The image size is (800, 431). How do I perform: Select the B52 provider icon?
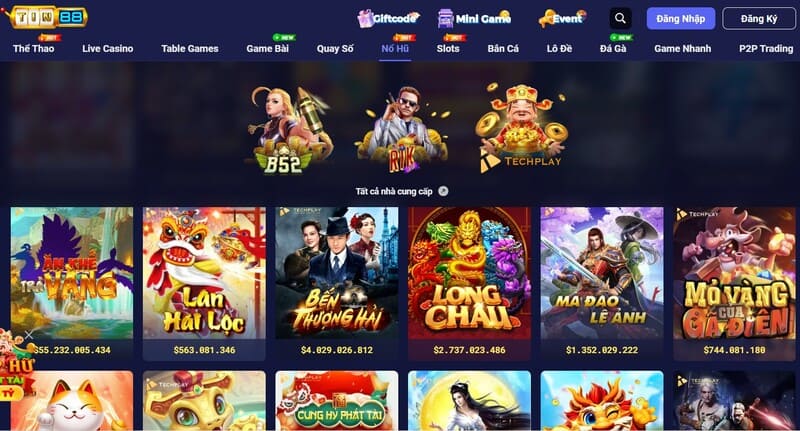(x=289, y=130)
